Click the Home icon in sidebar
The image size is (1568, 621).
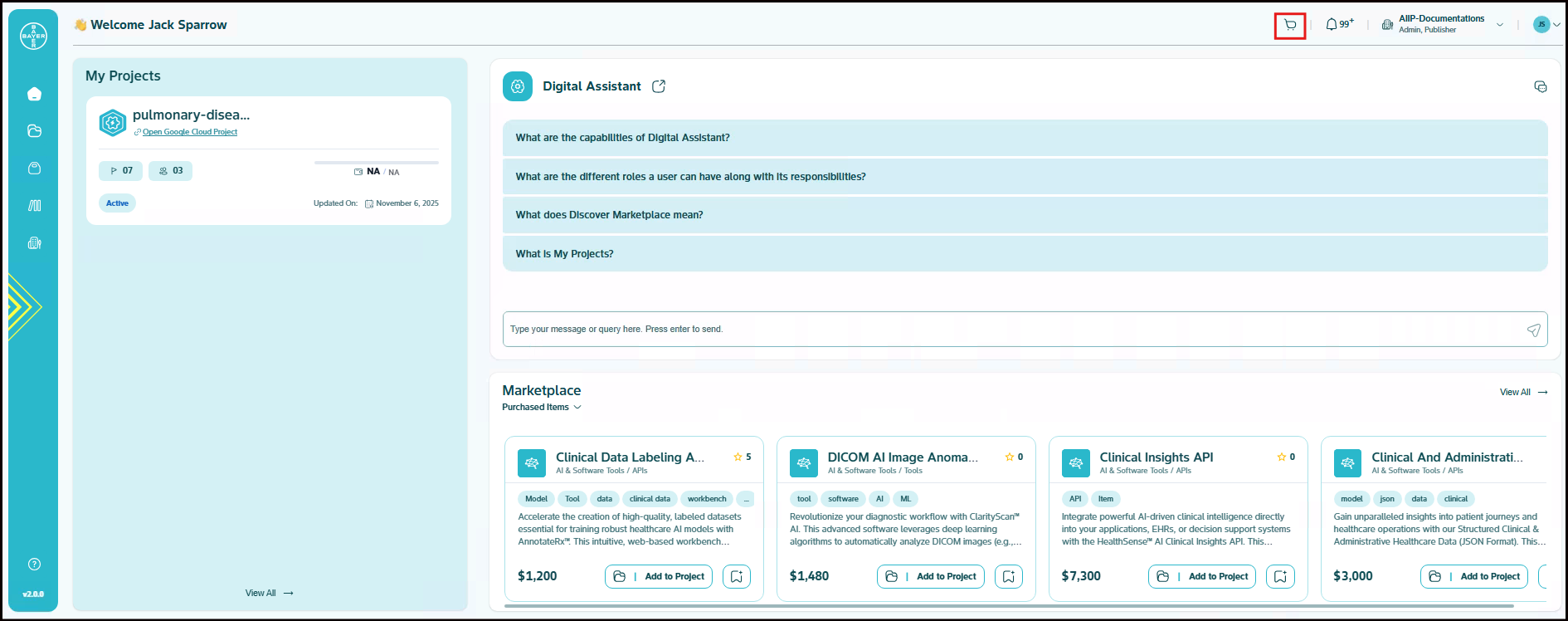pos(34,94)
